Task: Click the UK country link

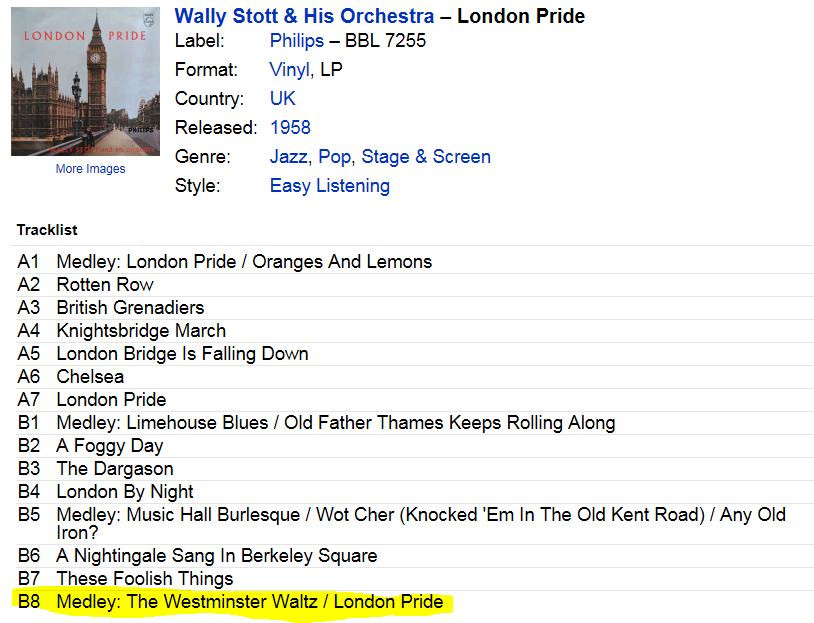Action: (x=283, y=99)
